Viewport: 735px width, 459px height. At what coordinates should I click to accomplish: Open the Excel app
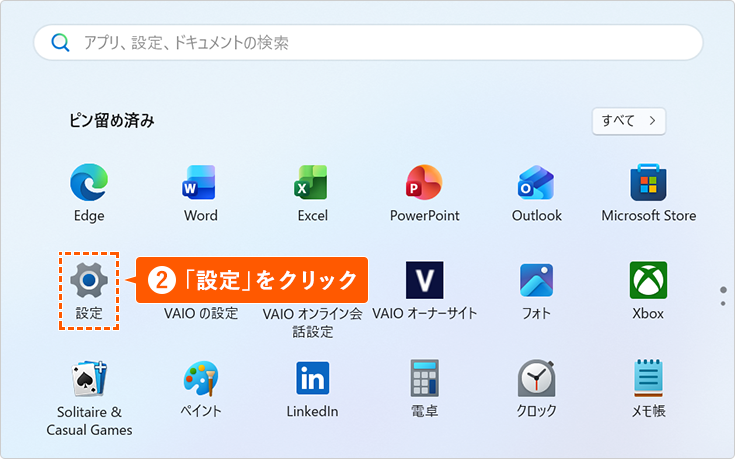click(x=312, y=185)
